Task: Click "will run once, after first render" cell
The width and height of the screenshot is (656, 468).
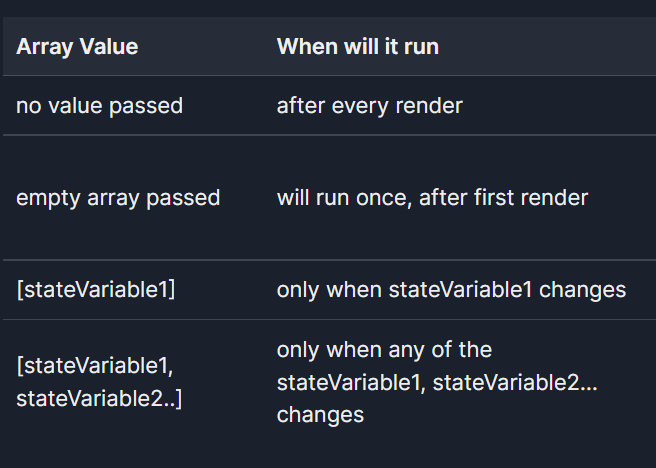Action: point(432,198)
